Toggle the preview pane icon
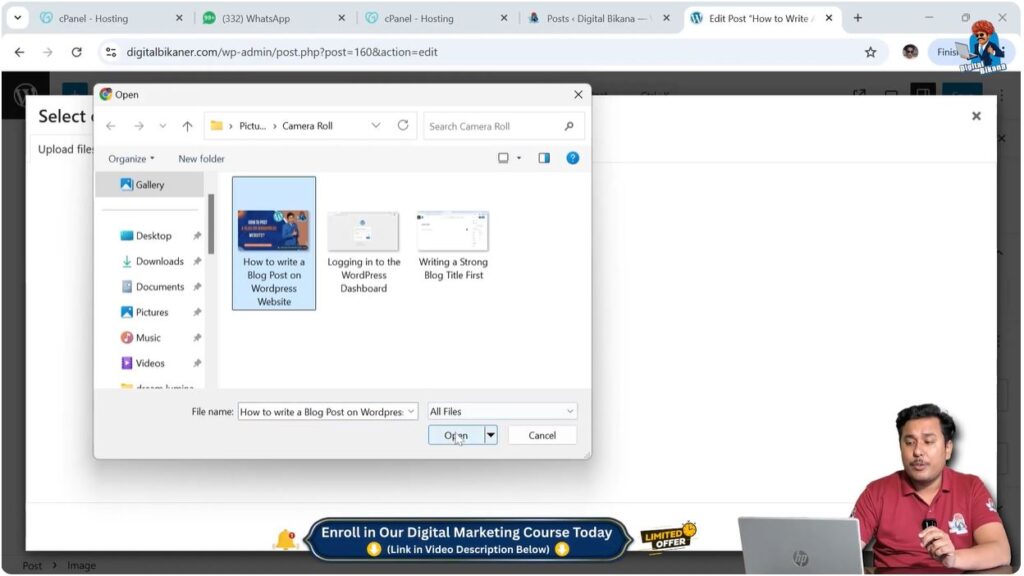Viewport: 1024px width, 576px height. (x=544, y=158)
